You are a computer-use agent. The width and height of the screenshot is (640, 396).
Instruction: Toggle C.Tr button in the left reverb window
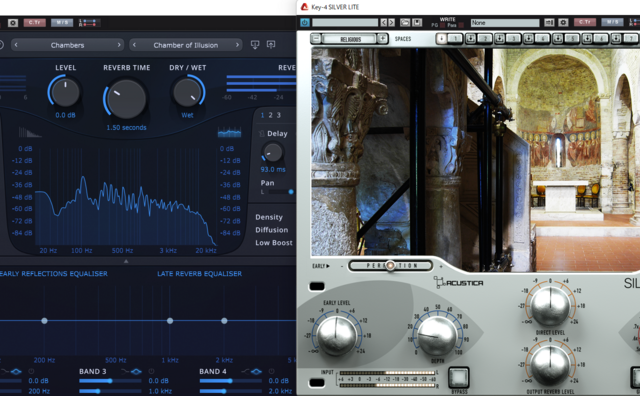(x=34, y=22)
